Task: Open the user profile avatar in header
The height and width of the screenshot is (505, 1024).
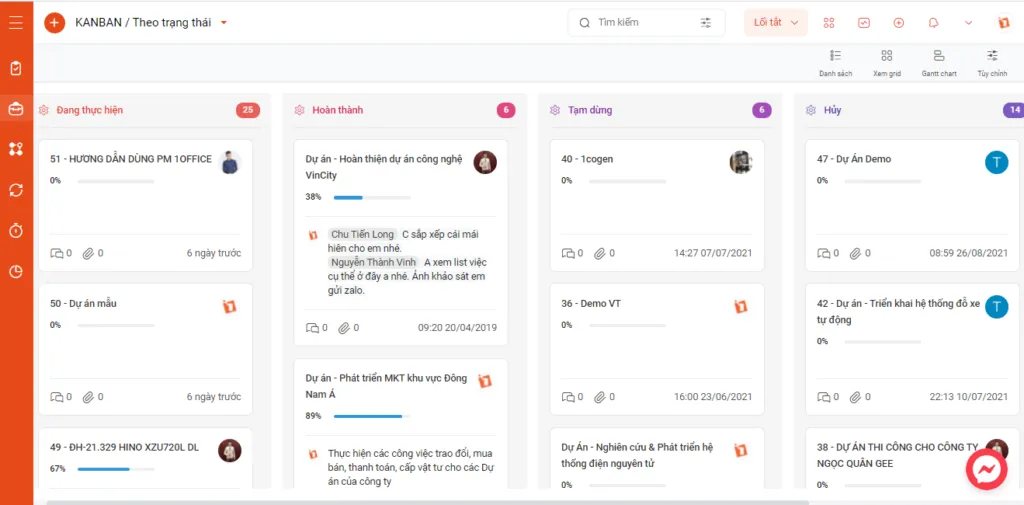Action: [x=1004, y=23]
